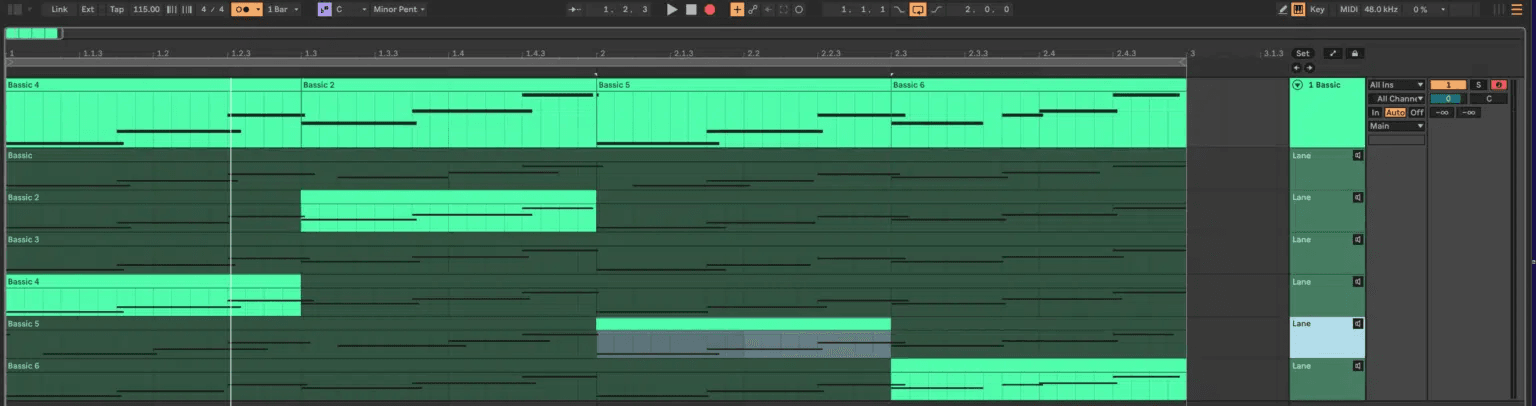This screenshot has width=1536, height=406.
Task: Enable Link sync button
Action: pos(60,9)
